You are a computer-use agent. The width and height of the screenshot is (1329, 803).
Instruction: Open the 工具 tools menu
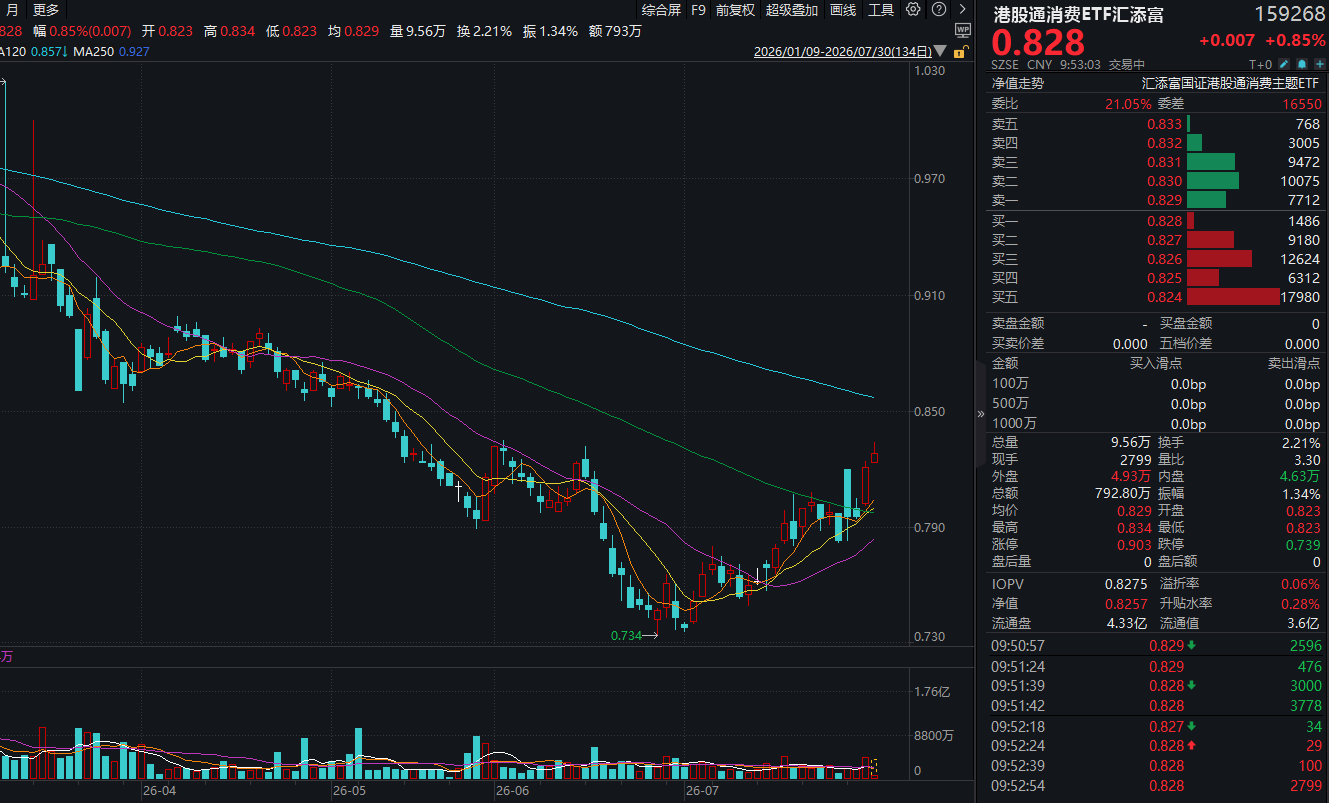(881, 10)
